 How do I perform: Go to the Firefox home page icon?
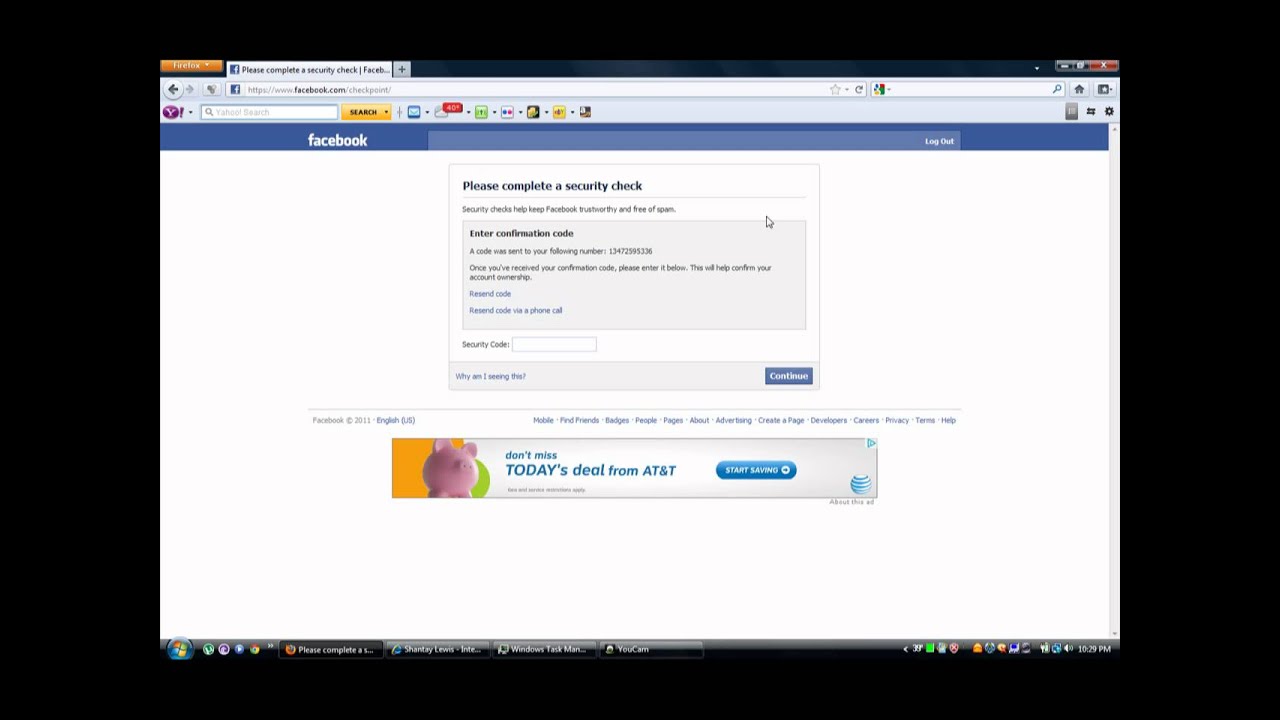point(1079,90)
